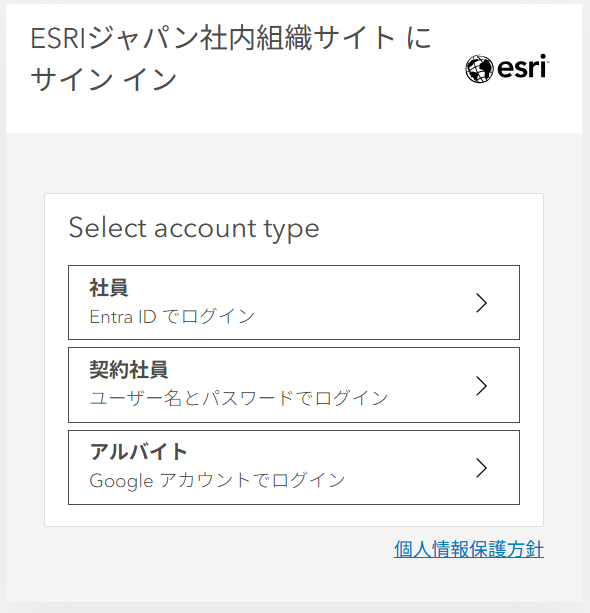
Task: Click the Select account type heading
Action: click(x=194, y=228)
